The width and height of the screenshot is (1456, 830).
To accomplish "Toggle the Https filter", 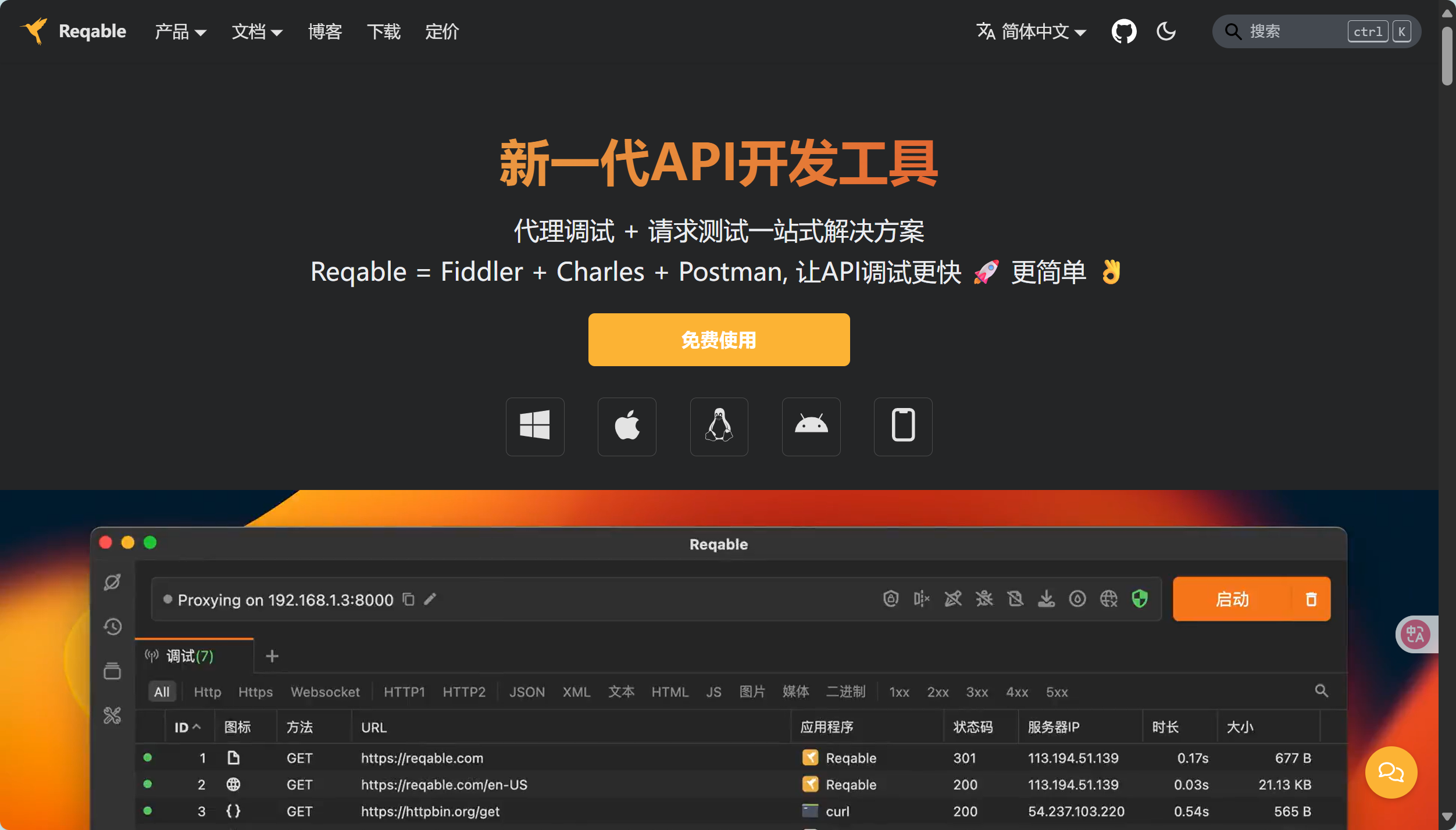I will (x=255, y=692).
